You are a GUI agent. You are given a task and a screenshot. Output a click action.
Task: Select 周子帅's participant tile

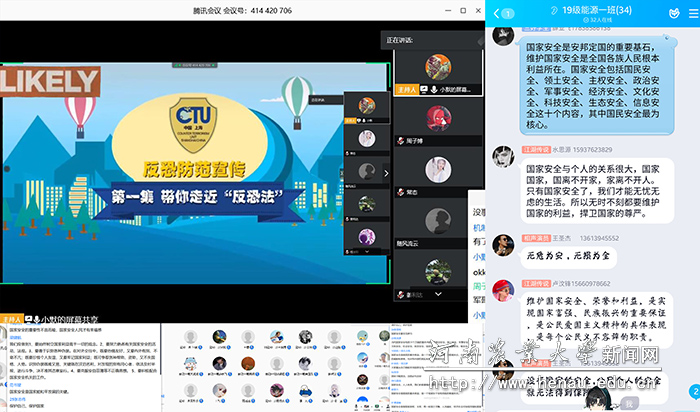(438, 123)
